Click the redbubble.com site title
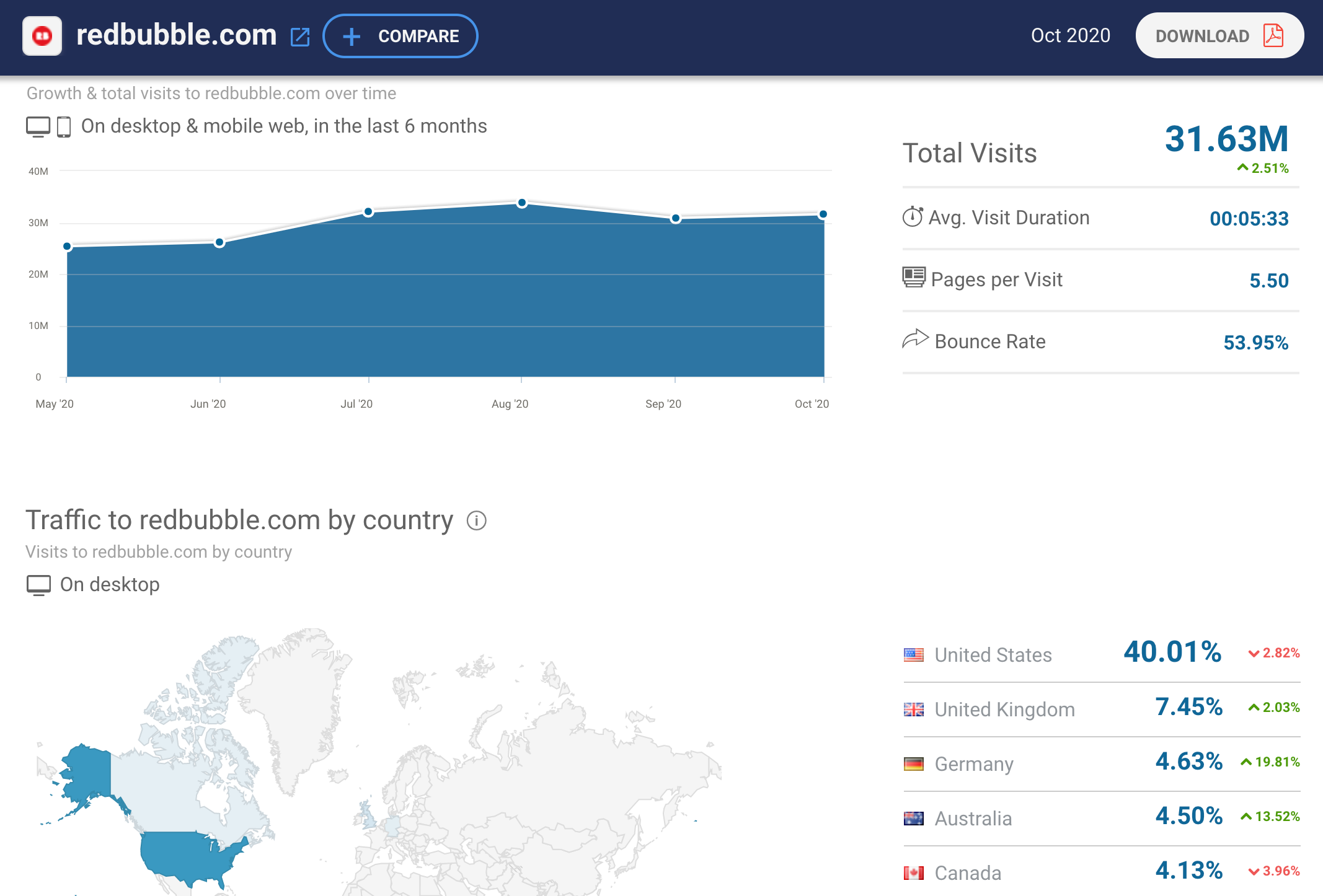 pyautogui.click(x=176, y=35)
